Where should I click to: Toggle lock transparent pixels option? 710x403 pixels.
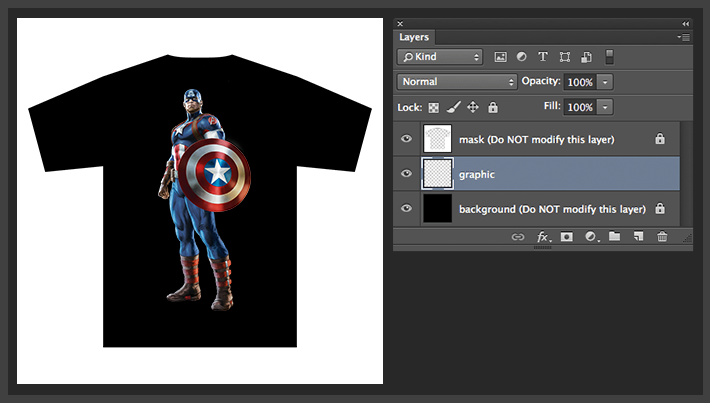tap(434, 107)
